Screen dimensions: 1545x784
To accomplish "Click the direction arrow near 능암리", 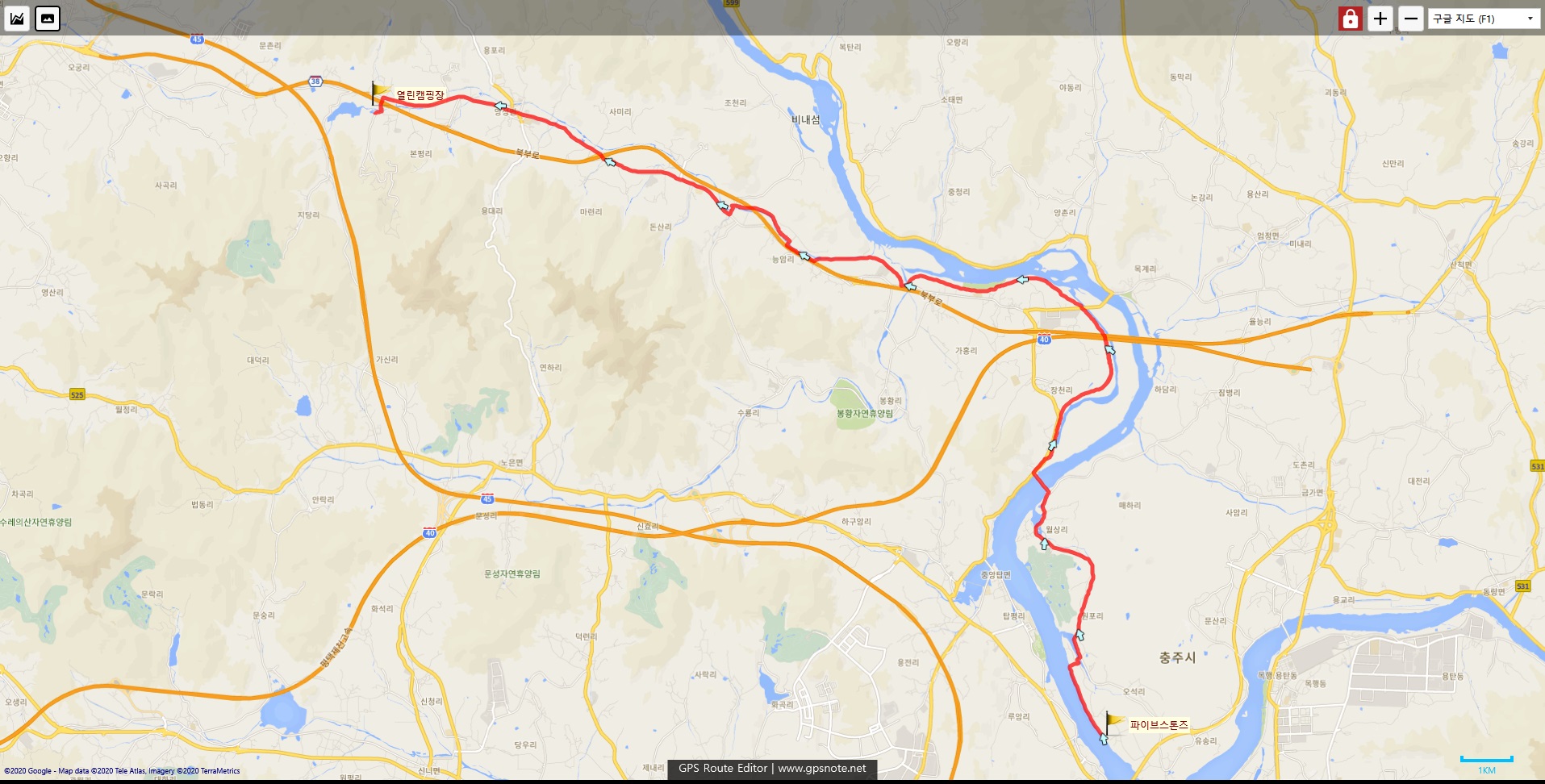I will [804, 256].
